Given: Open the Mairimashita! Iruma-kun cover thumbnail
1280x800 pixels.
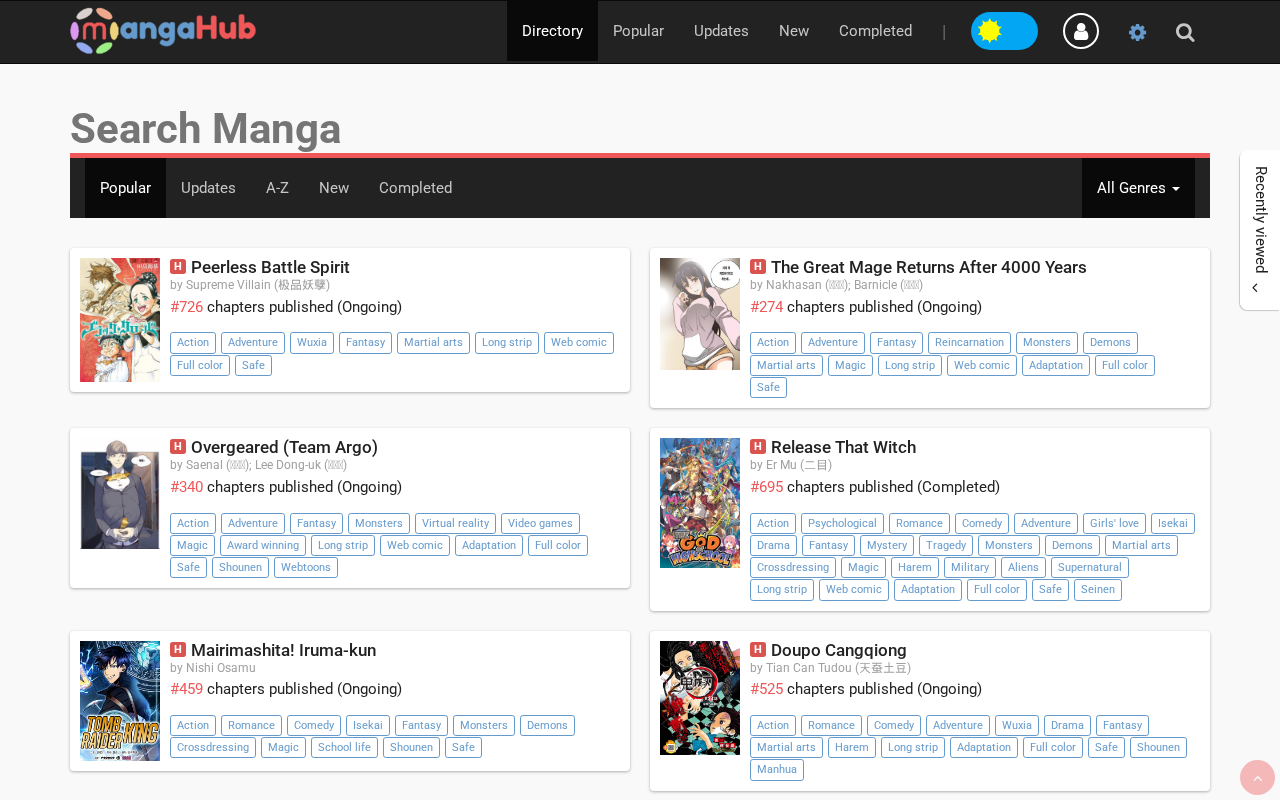Looking at the screenshot, I should tap(120, 701).
